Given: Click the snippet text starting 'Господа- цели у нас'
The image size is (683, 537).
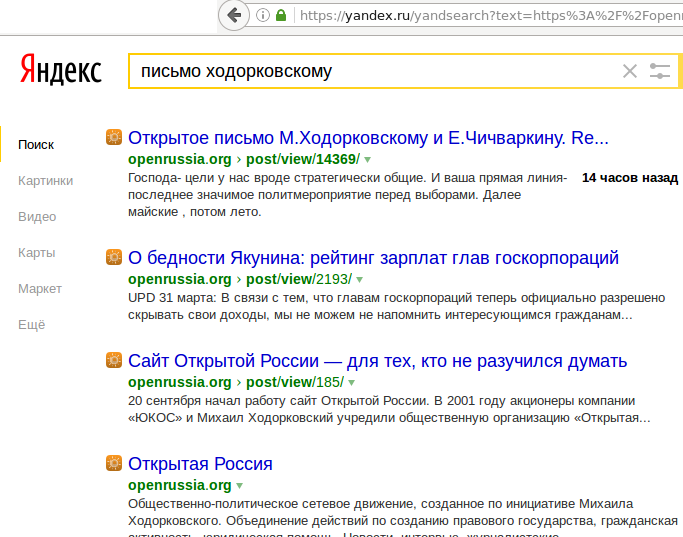Looking at the screenshot, I should tap(347, 195).
